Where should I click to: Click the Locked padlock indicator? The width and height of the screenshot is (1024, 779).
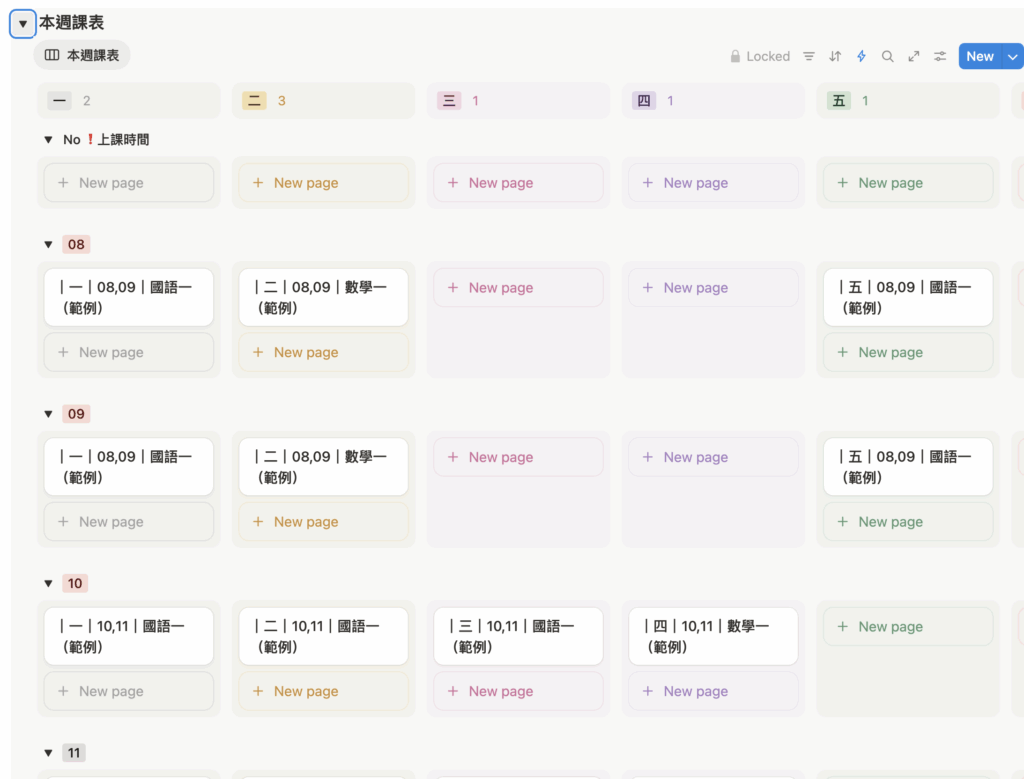tap(760, 56)
